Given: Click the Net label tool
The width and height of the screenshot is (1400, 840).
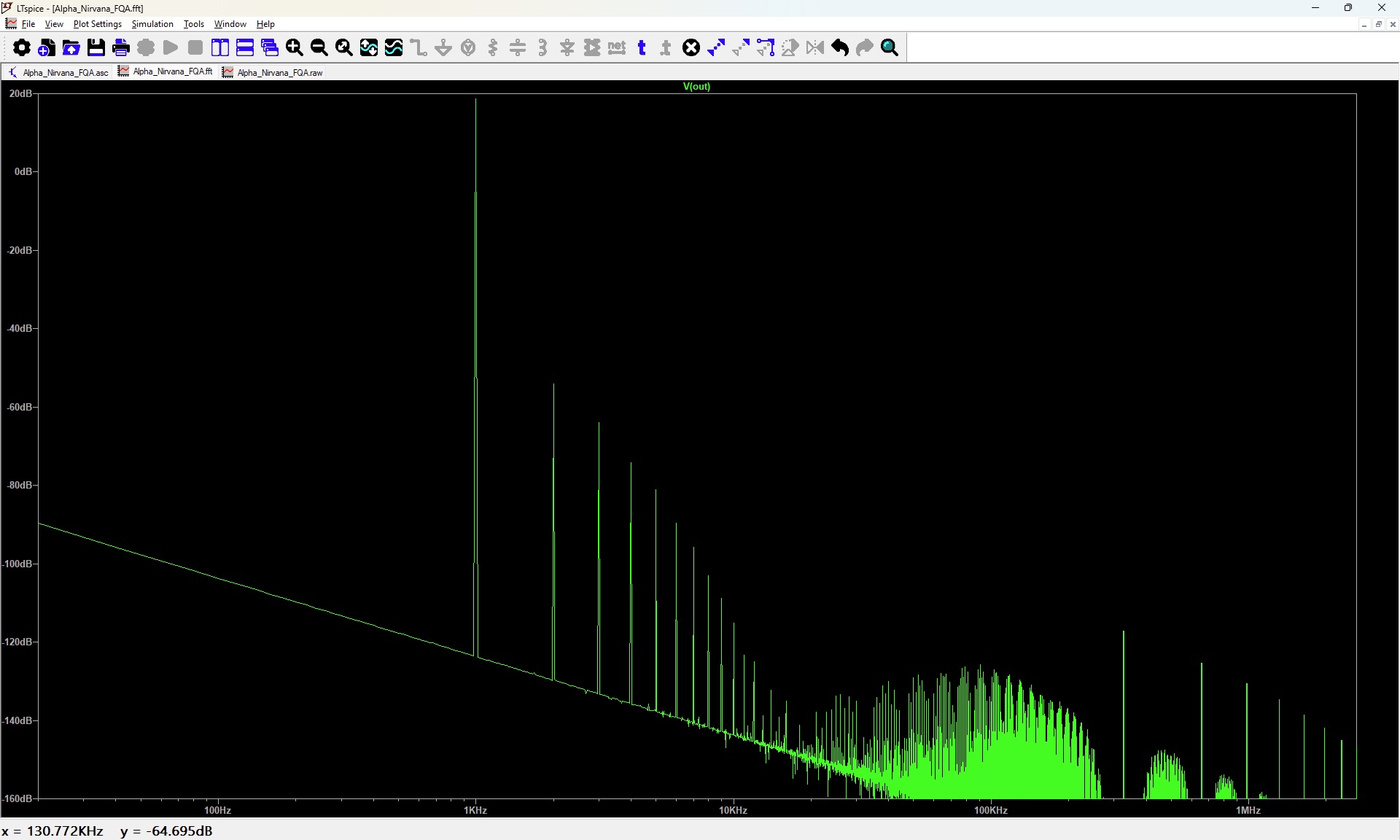Looking at the screenshot, I should [x=617, y=48].
